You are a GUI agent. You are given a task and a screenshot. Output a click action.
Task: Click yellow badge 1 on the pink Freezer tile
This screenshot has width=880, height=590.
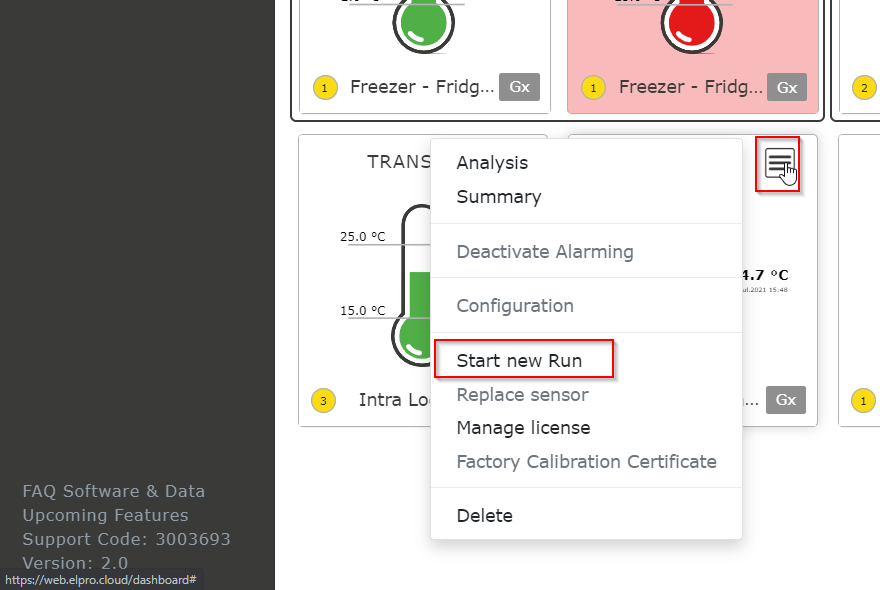[x=593, y=88]
